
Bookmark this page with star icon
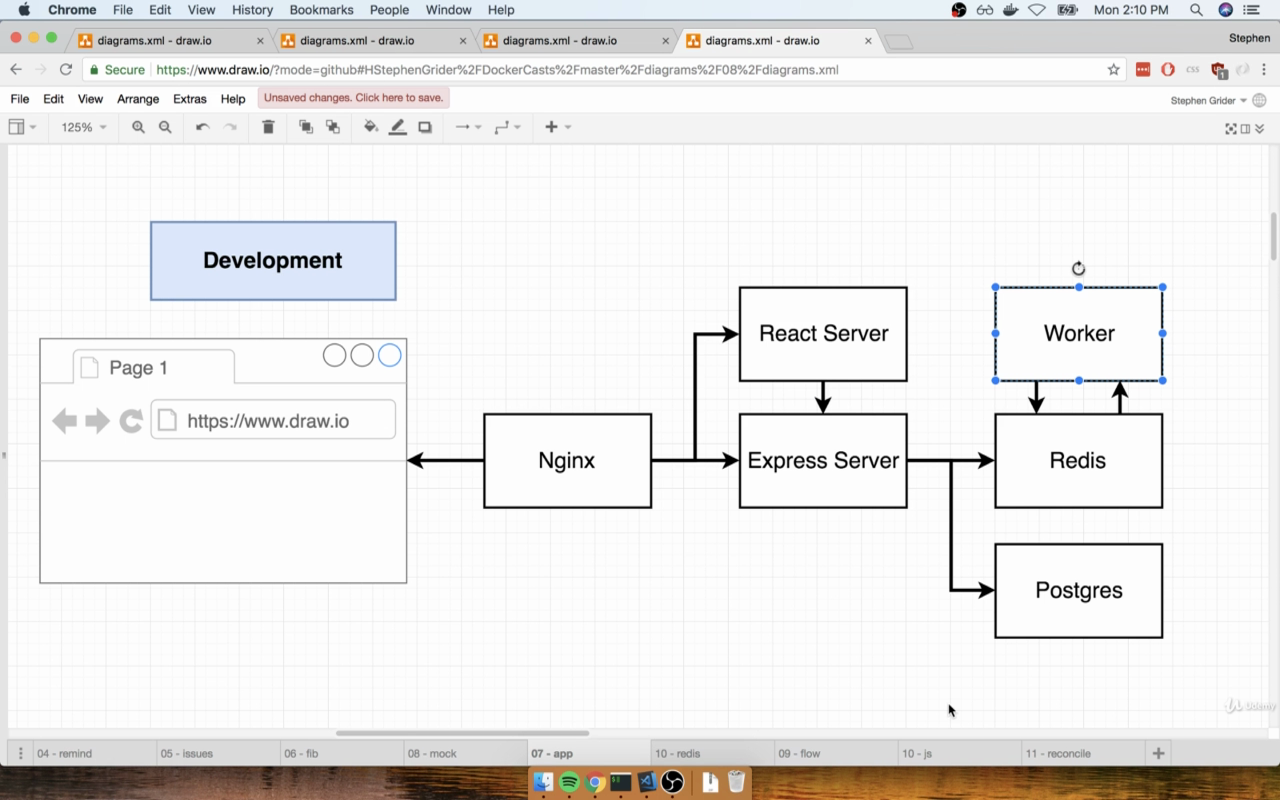pyautogui.click(x=1113, y=70)
